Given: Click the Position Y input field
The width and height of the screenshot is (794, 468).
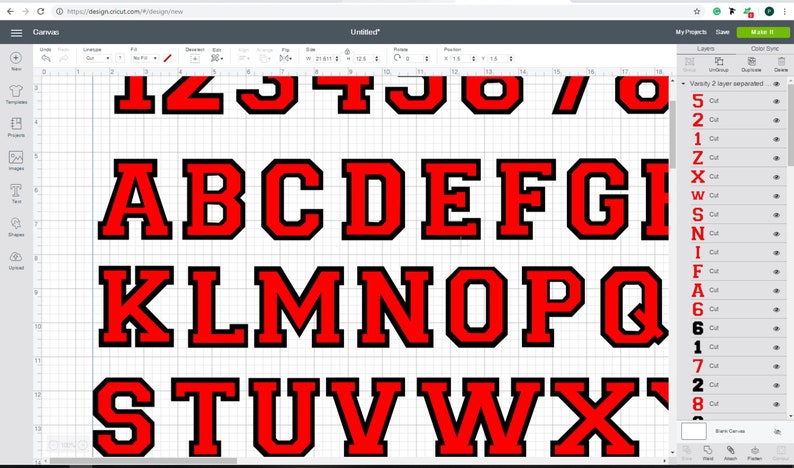Looking at the screenshot, I should click(498, 59).
